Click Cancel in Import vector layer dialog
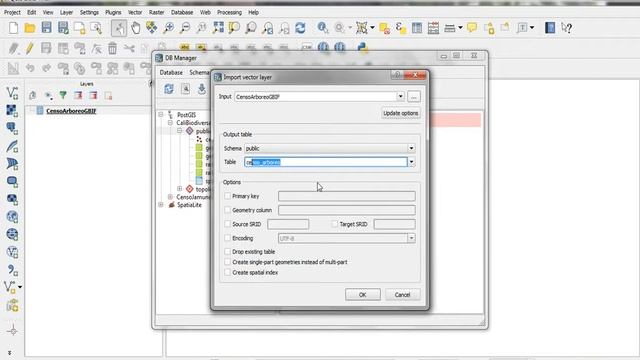 (402, 295)
